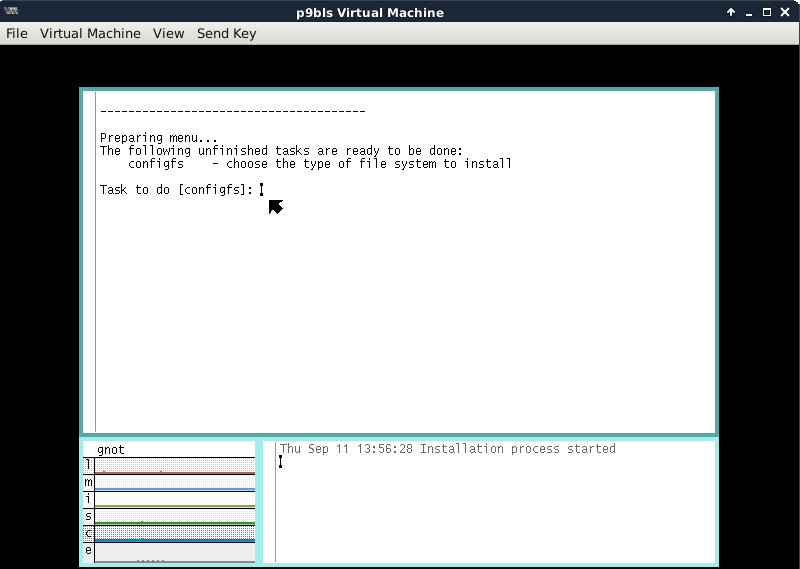Open the File menu
Image resolution: width=800 pixels, height=569 pixels.
[x=16, y=33]
